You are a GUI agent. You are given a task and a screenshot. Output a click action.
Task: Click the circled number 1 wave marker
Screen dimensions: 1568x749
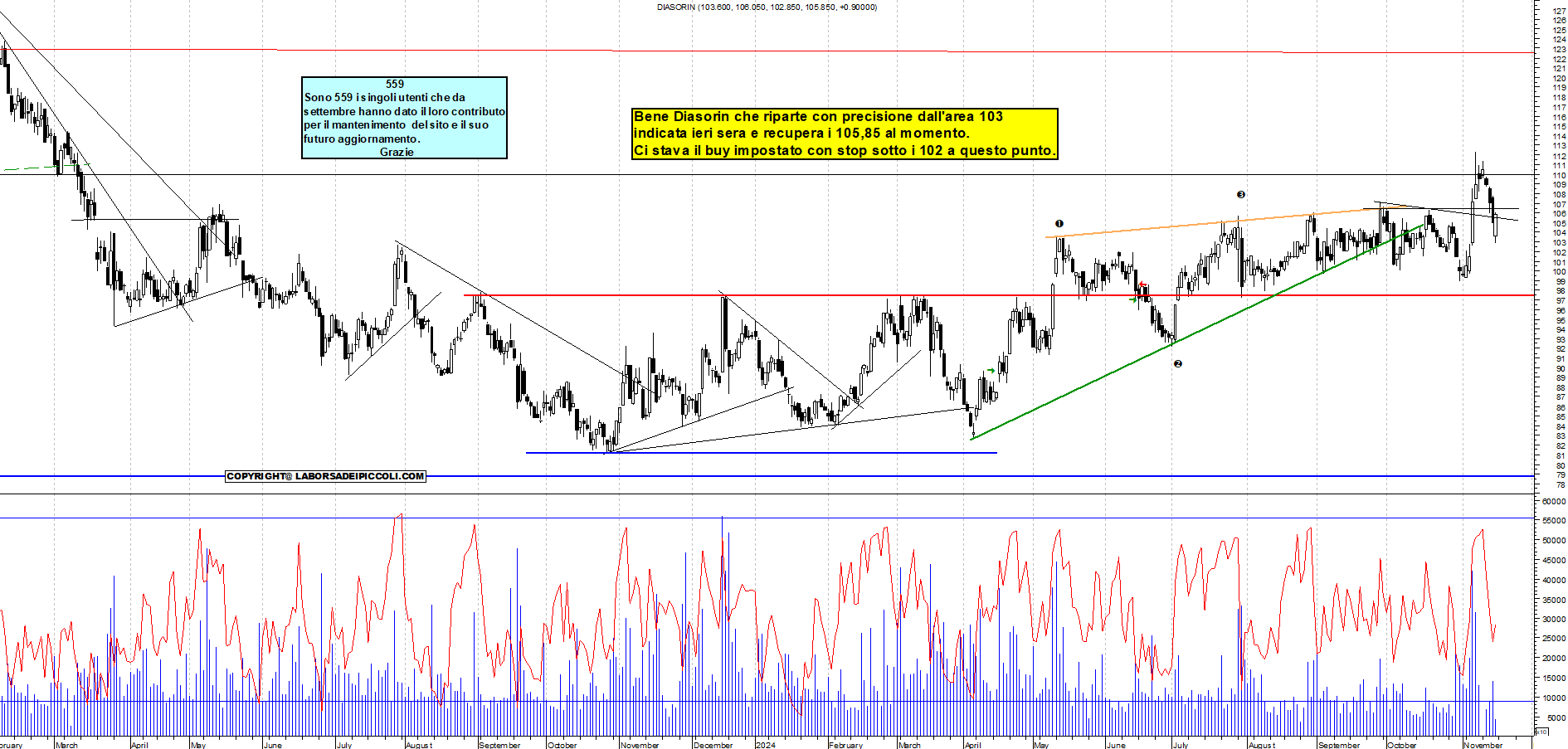pyautogui.click(x=1059, y=223)
